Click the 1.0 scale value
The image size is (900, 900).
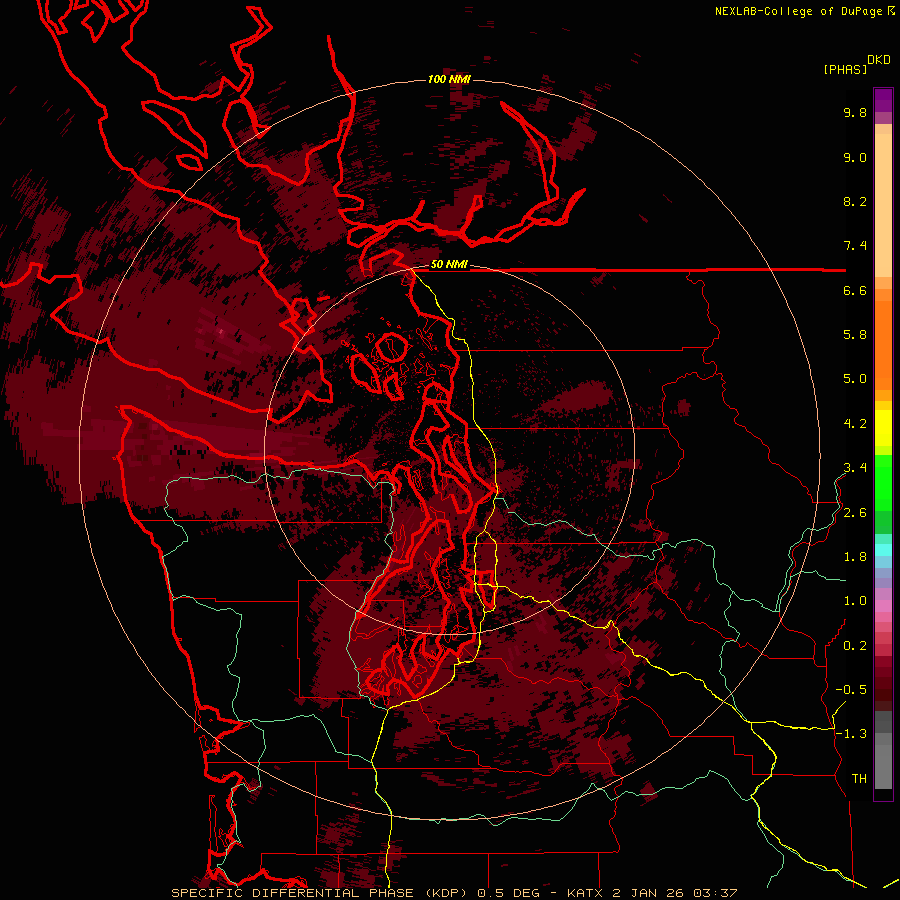coord(855,601)
